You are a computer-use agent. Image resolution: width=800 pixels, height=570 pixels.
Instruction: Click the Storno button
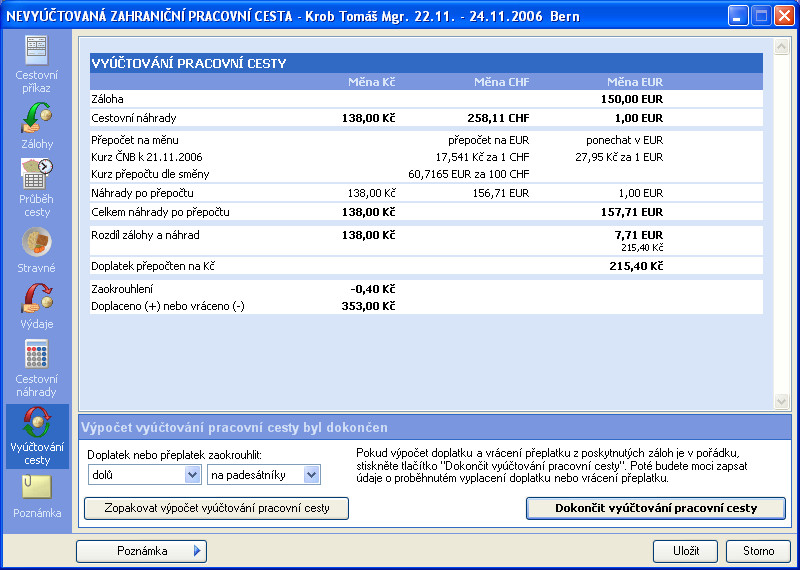[x=758, y=551]
